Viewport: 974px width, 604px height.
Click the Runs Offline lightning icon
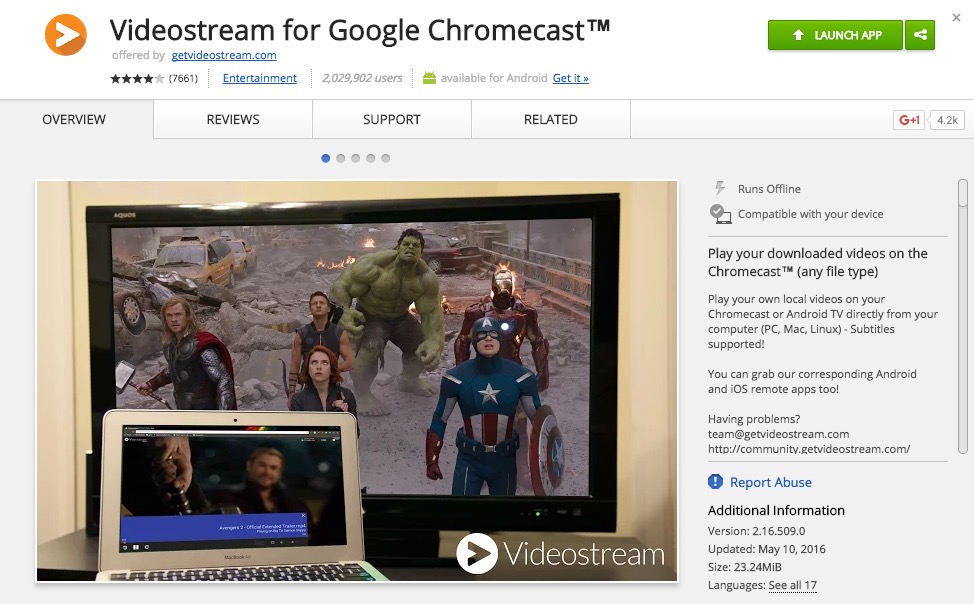tap(719, 188)
